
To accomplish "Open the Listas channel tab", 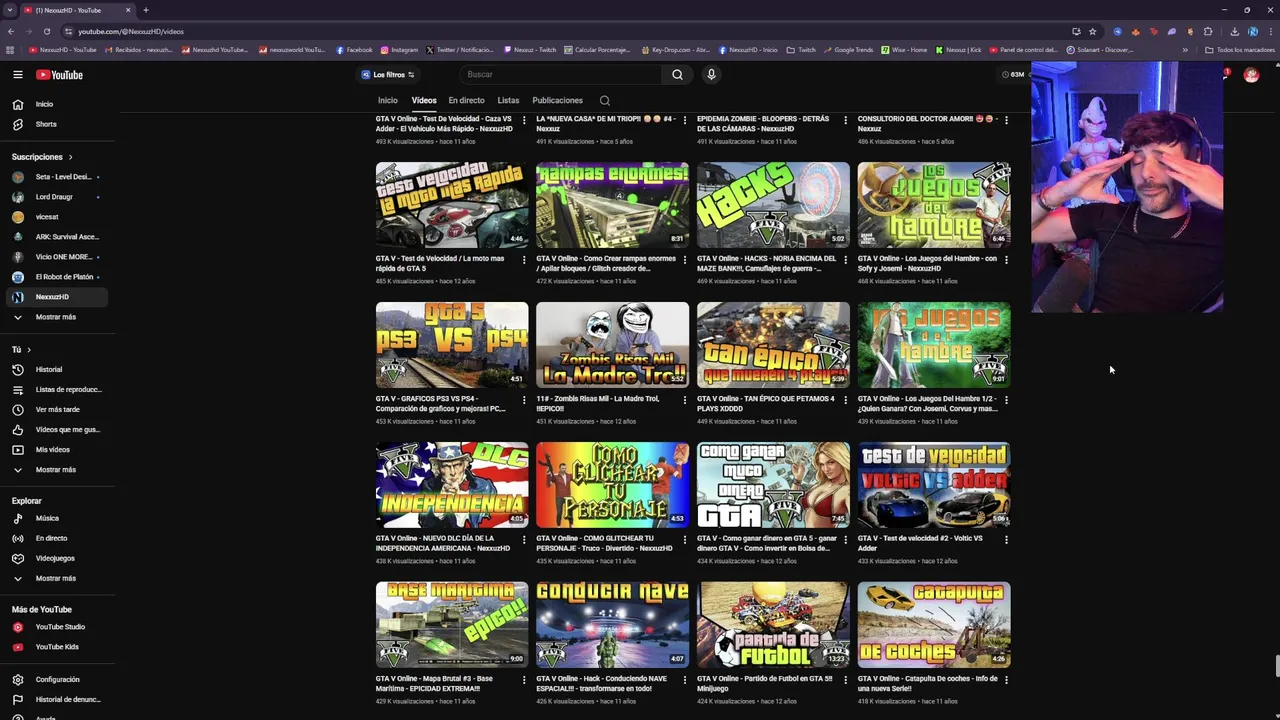I will (508, 101).
